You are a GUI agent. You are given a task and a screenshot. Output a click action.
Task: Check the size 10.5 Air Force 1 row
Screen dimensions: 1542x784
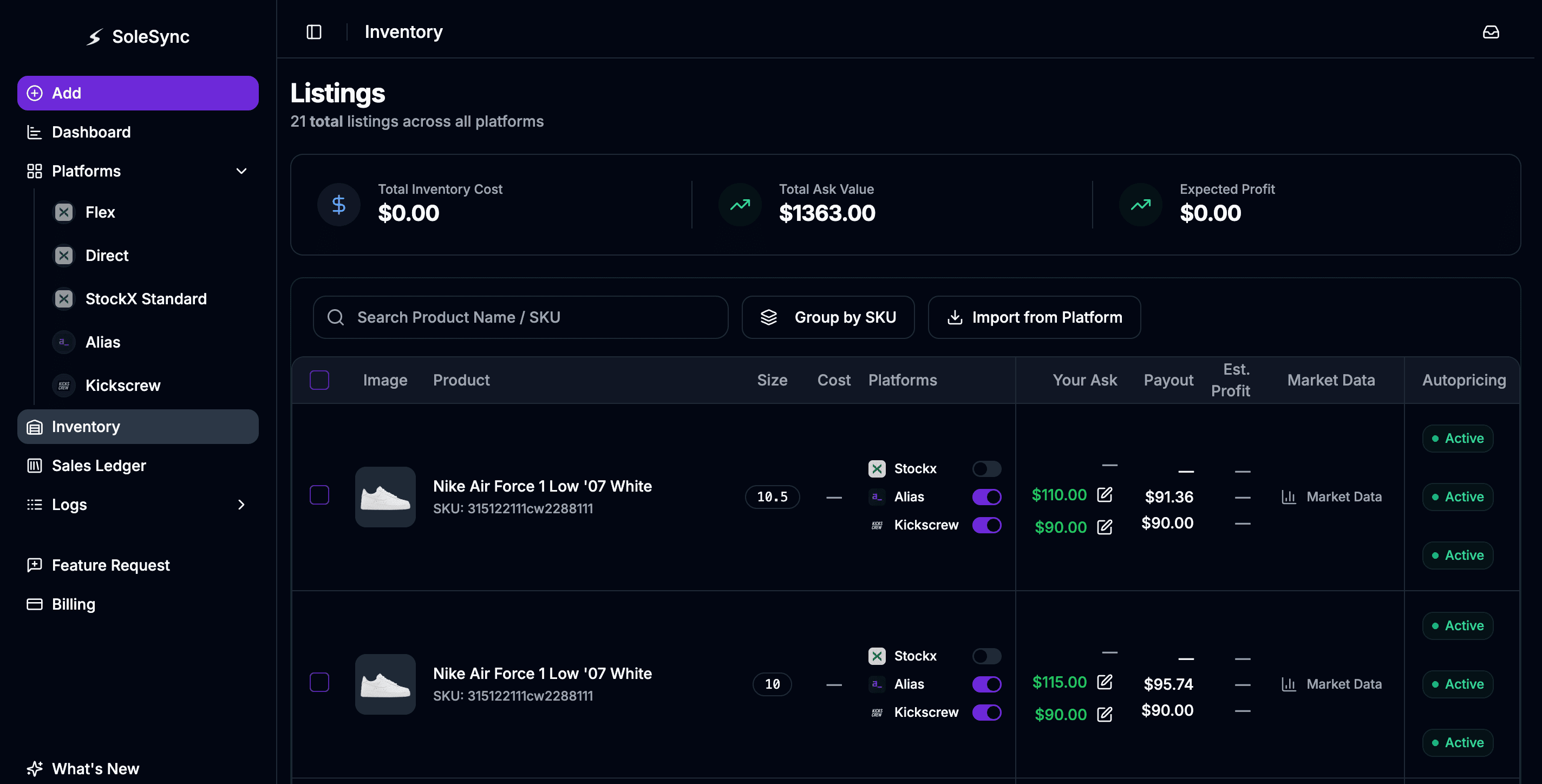click(319, 495)
